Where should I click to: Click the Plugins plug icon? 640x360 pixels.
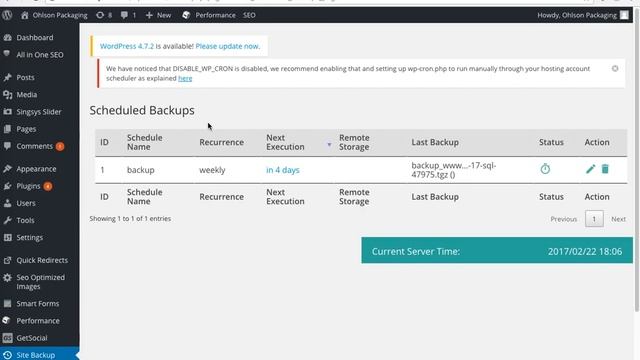pos(7,186)
